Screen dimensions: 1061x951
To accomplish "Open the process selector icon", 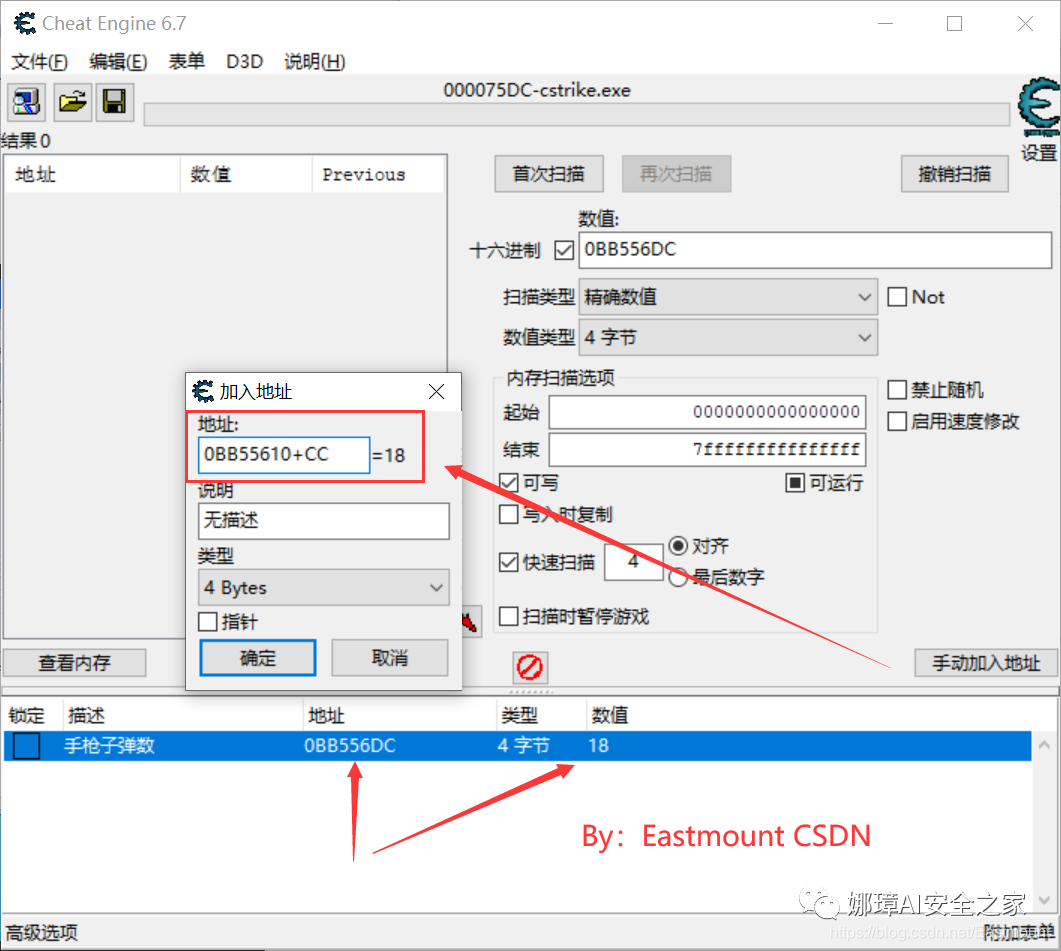I will [26, 102].
